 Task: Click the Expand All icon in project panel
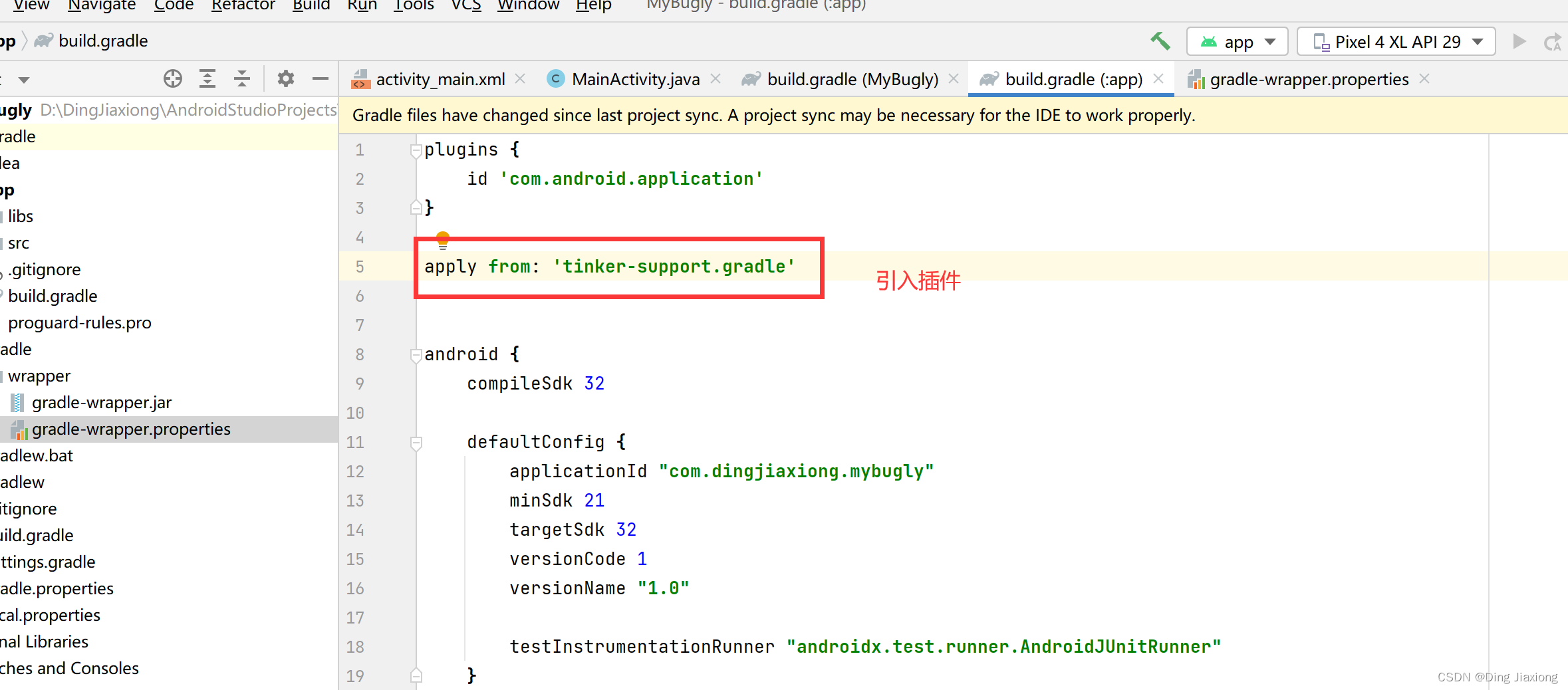207,78
